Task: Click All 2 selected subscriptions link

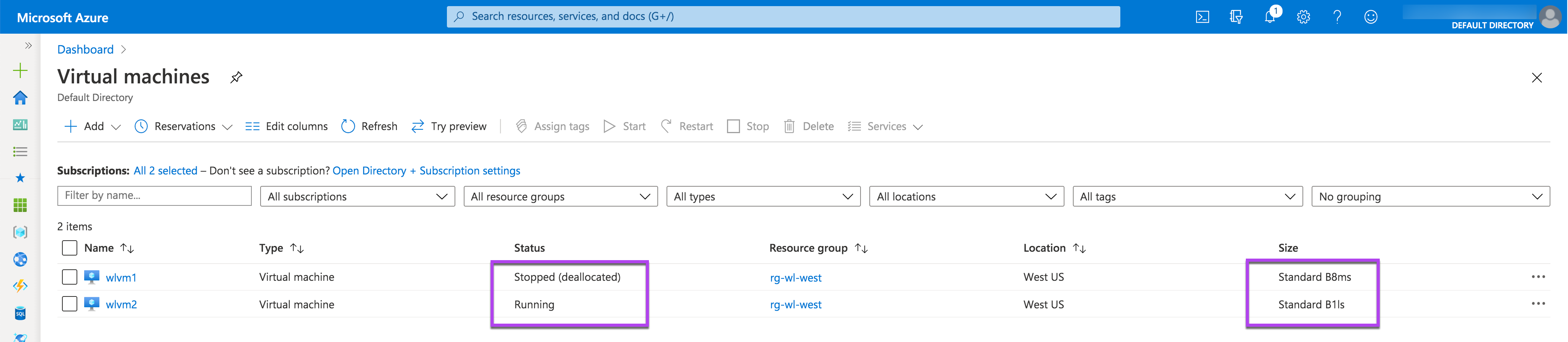Action: 166,171
